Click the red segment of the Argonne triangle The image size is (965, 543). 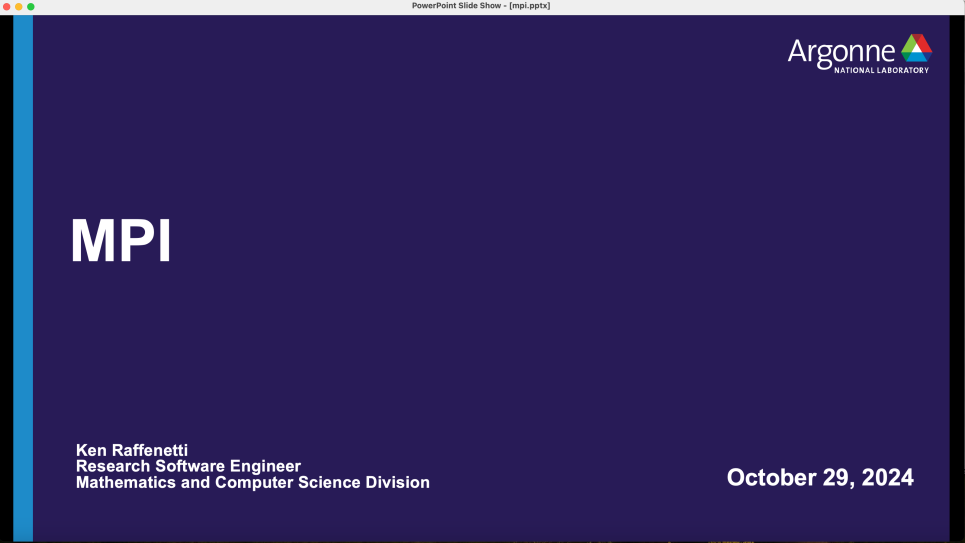click(x=922, y=42)
